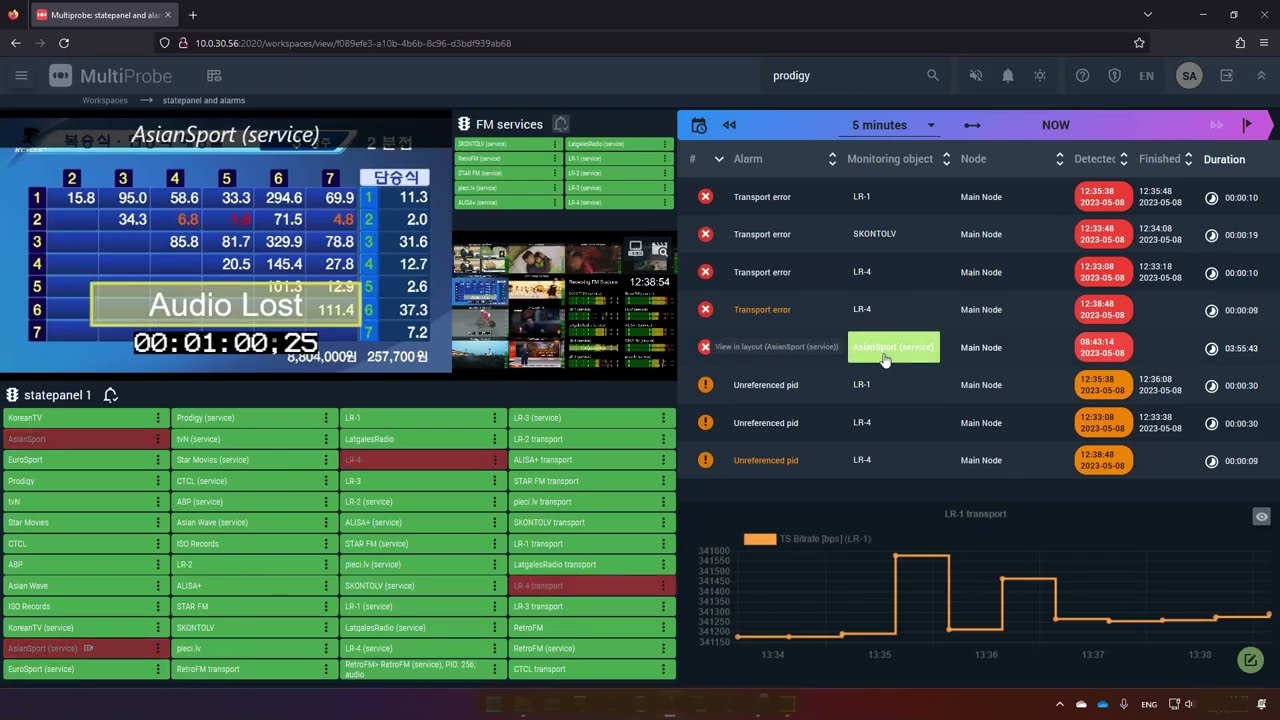Viewport: 1280px width, 720px height.
Task: Open the notifications bell in header
Action: [x=1008, y=76]
